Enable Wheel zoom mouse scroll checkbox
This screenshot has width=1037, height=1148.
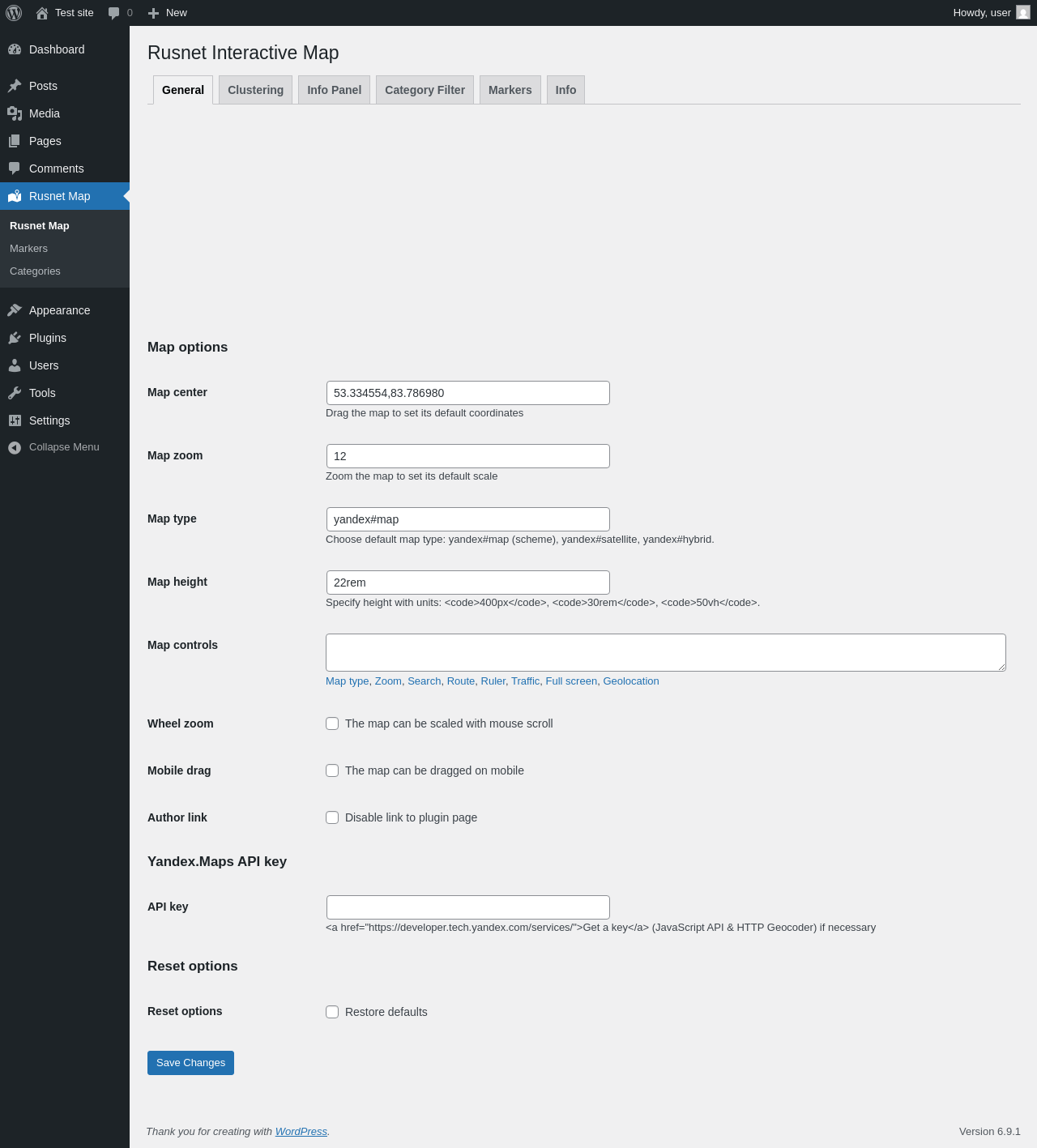pyautogui.click(x=332, y=723)
